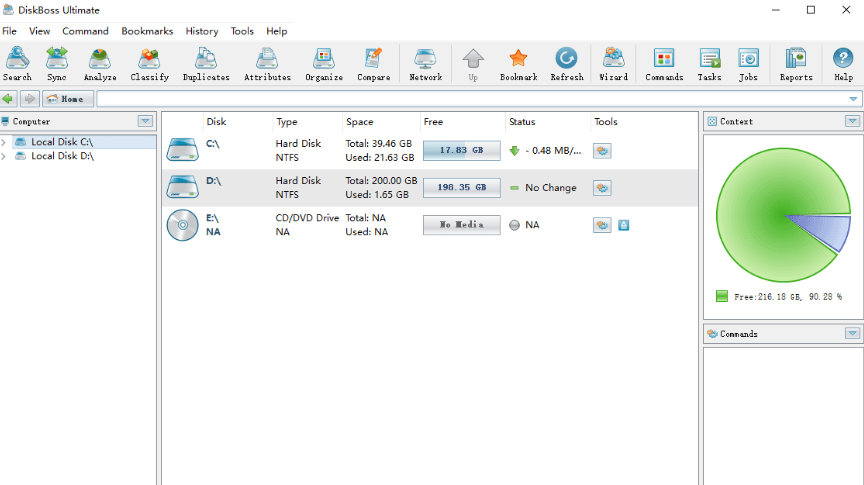
Task: Click the 'Total: 200.00 GB' text
Action: [x=381, y=181]
